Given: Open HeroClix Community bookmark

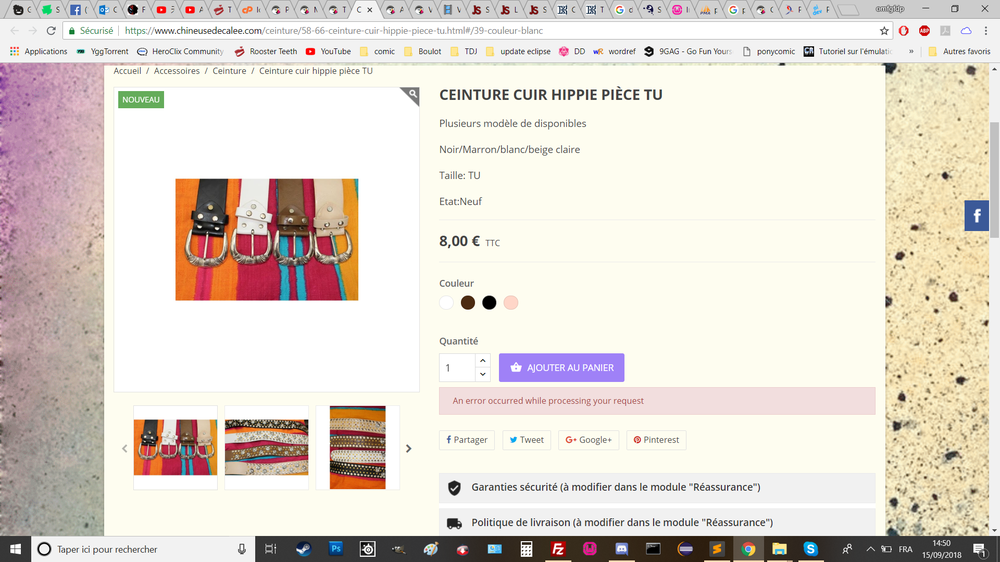Looking at the screenshot, I should coord(180,51).
